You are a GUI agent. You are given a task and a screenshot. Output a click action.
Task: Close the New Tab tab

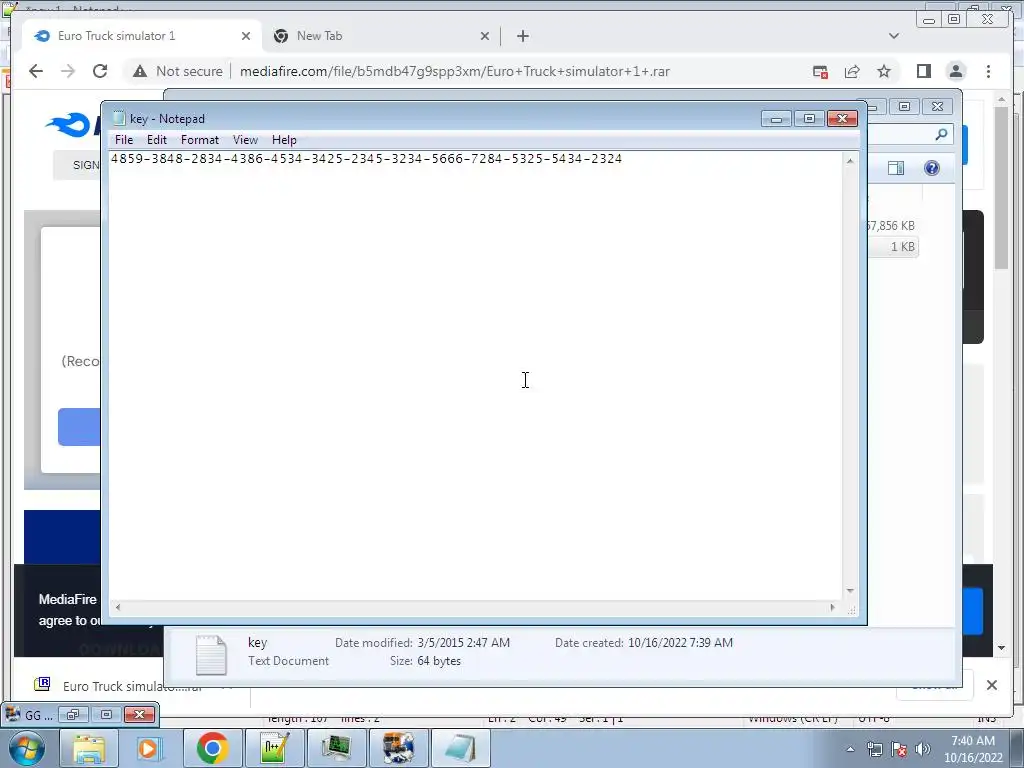pos(485,36)
